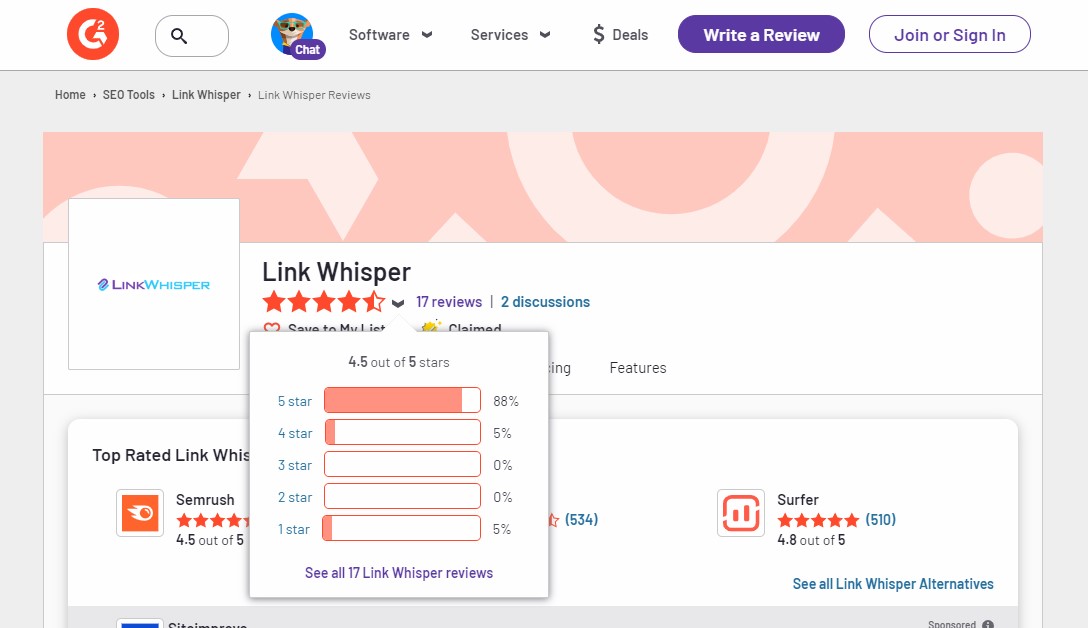Screen dimensions: 1088x628
Task: Expand the Services menu
Action: (511, 35)
